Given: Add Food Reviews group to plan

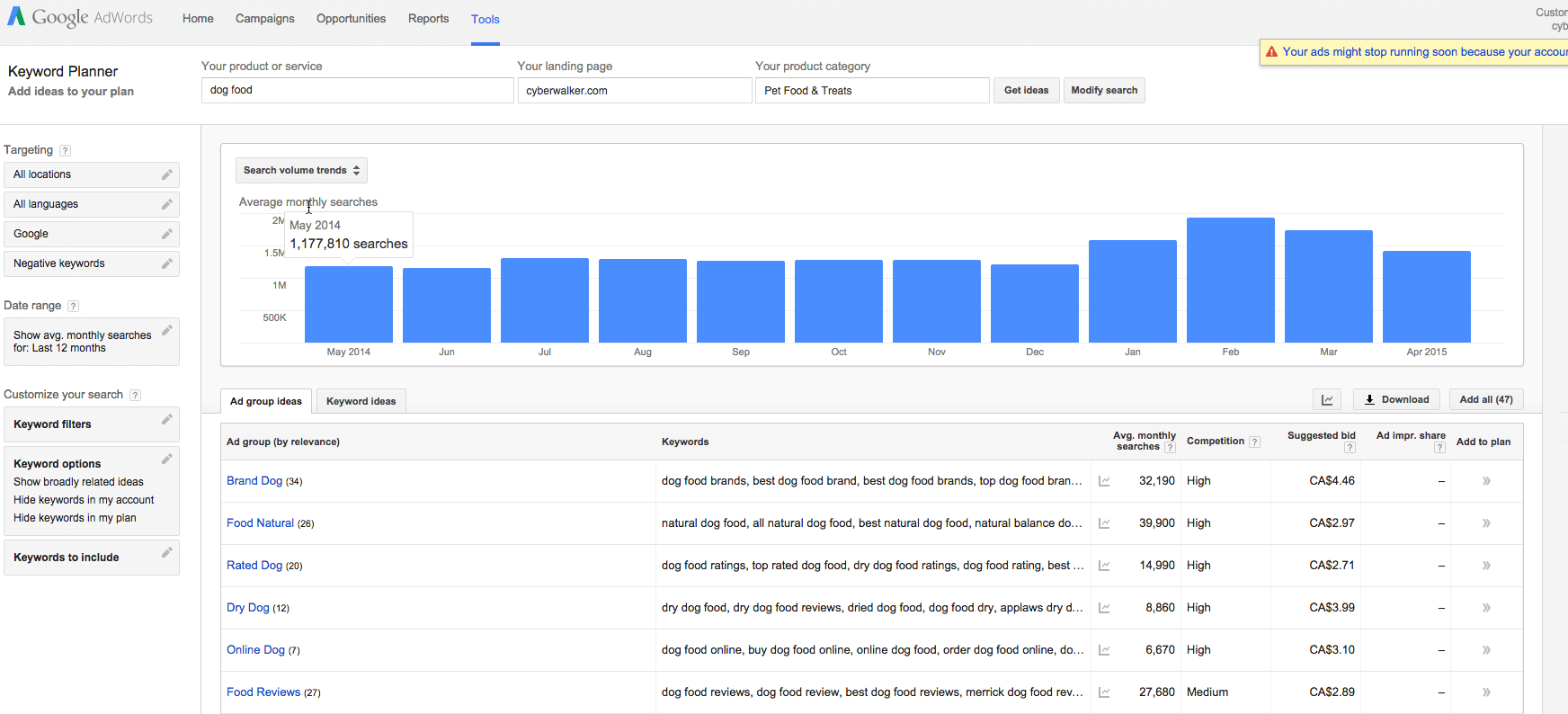Looking at the screenshot, I should pos(1486,692).
